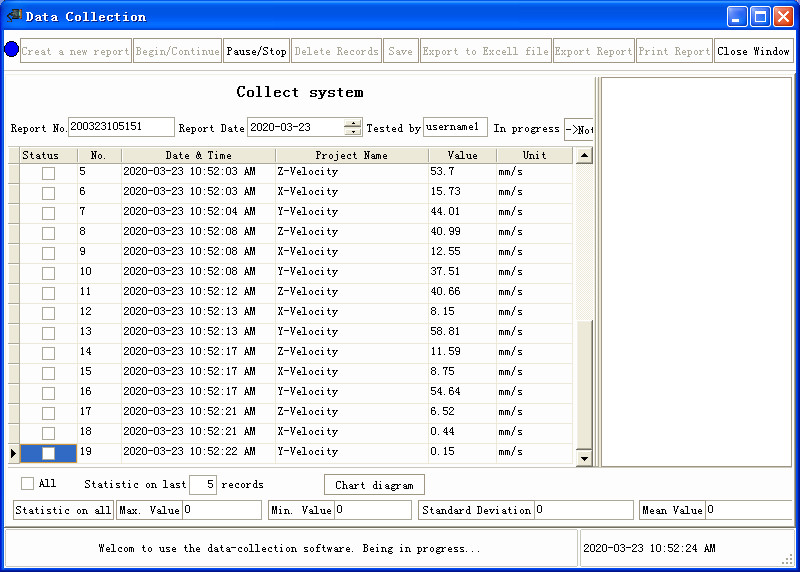Viewport: 800px width, 572px height.
Task: Click the Report Date spinner down arrow
Action: tap(353, 132)
